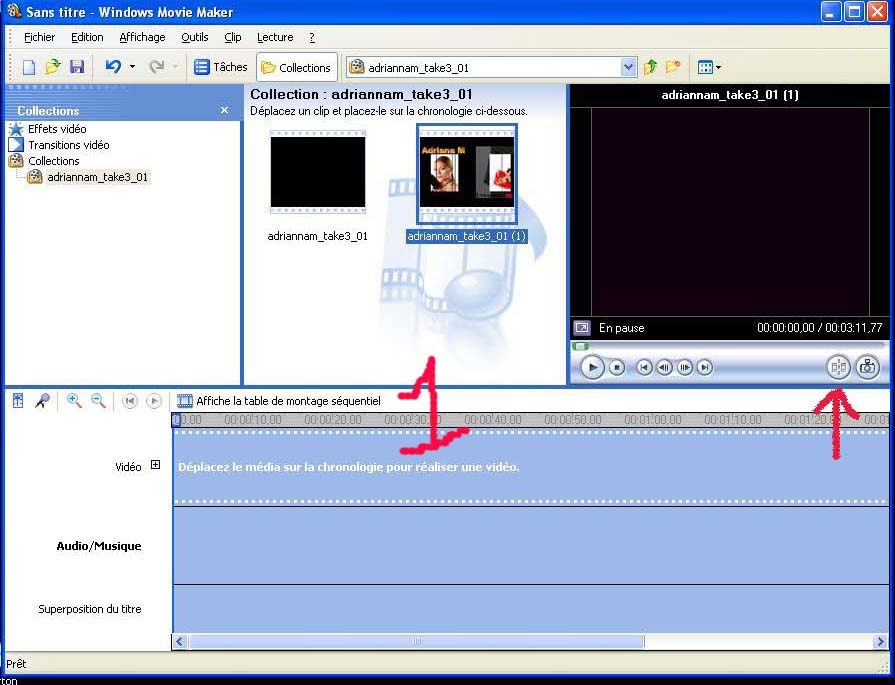Select Transitions vidéo in the tree
The image size is (895, 685).
(x=68, y=145)
